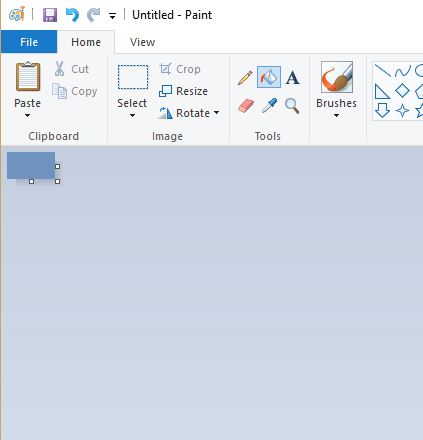This screenshot has height=440, width=423.
Task: Open the Brushes dropdown arrow
Action: [336, 116]
